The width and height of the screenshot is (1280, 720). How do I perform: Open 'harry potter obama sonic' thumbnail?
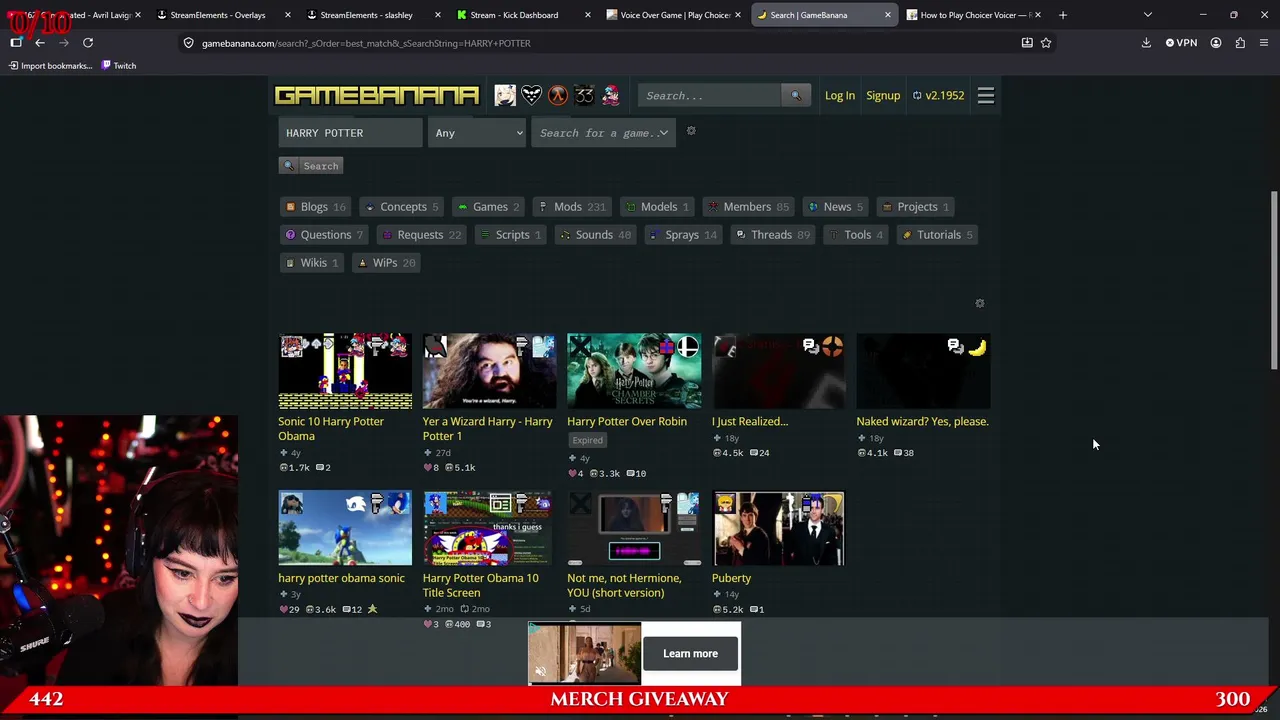pyautogui.click(x=345, y=528)
